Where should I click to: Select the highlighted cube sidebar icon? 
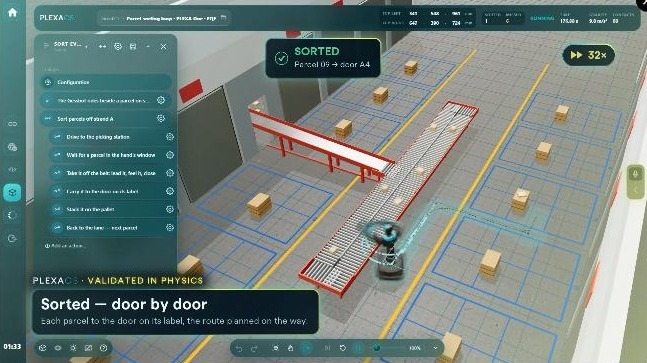tap(12, 193)
